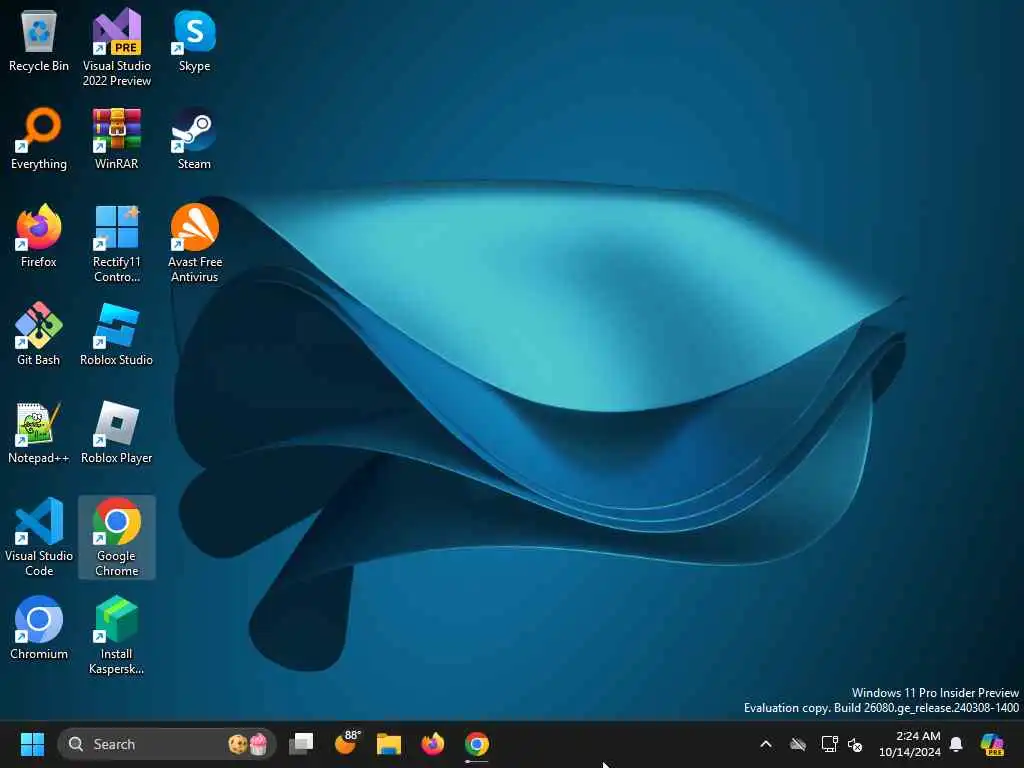The height and width of the screenshot is (768, 1024).
Task: Click the Google Chrome desktop shortcut
Action: tap(116, 537)
